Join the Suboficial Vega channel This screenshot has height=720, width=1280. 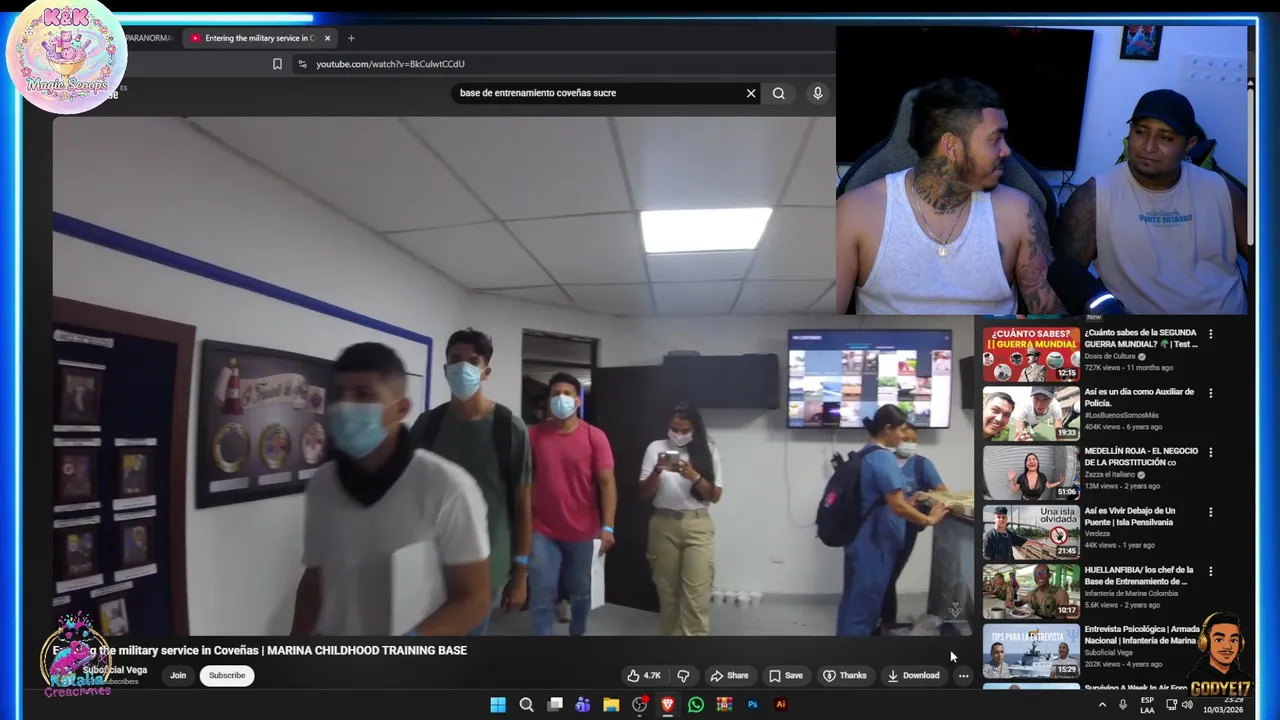tap(178, 675)
